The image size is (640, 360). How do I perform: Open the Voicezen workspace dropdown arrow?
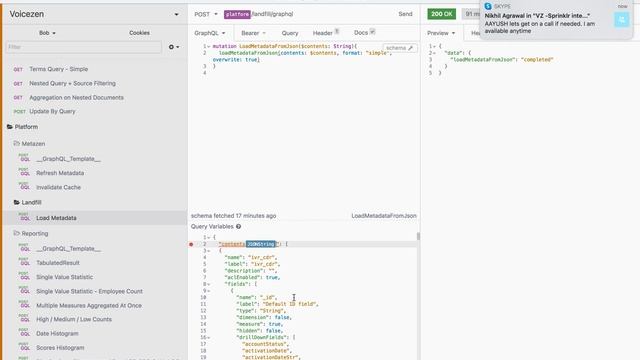pos(176,14)
